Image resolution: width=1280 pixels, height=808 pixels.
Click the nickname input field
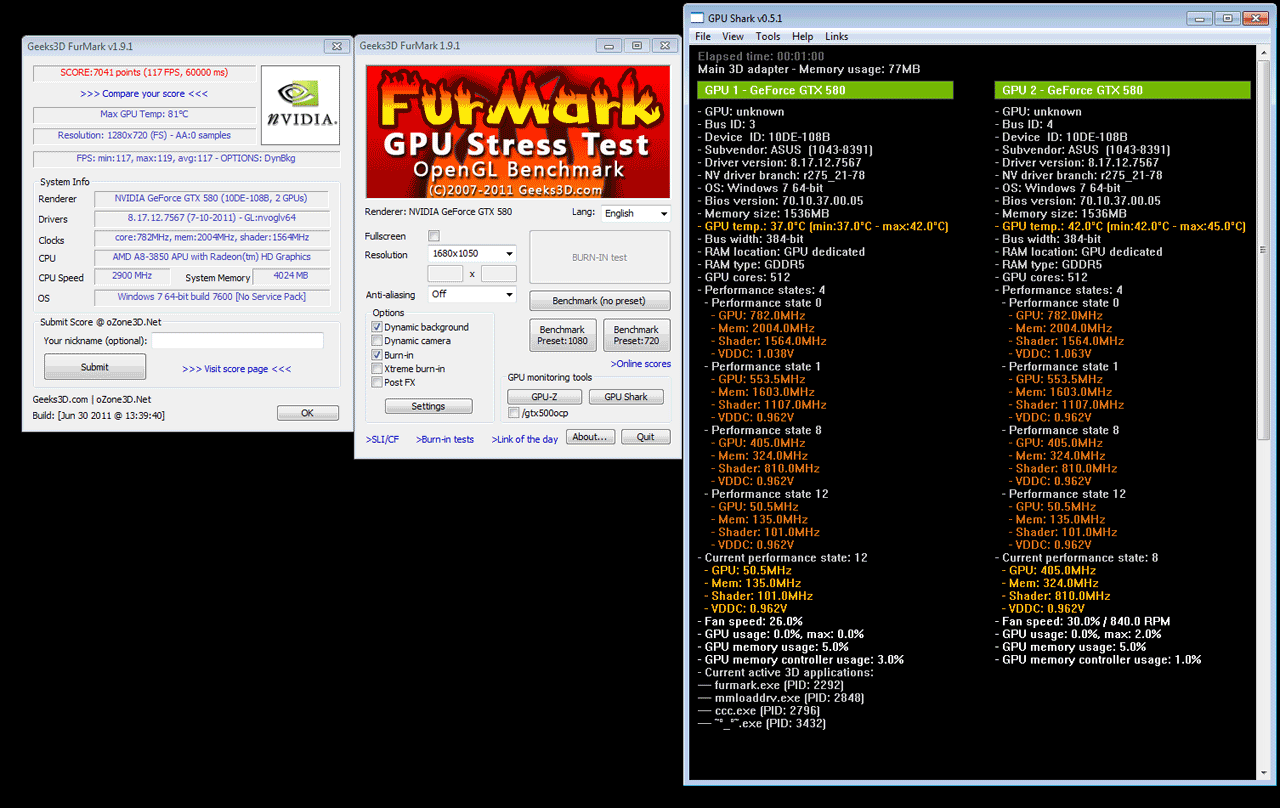tap(237, 341)
